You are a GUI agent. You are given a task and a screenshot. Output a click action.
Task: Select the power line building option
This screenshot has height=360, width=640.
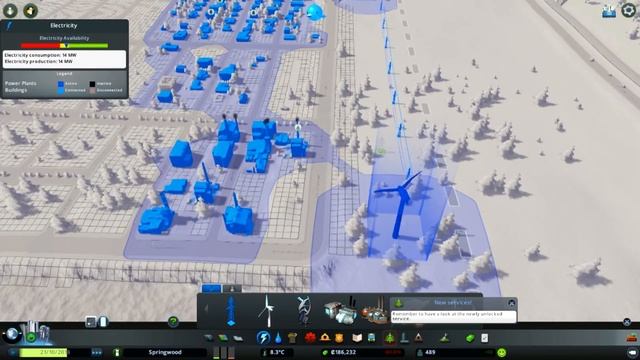231,311
